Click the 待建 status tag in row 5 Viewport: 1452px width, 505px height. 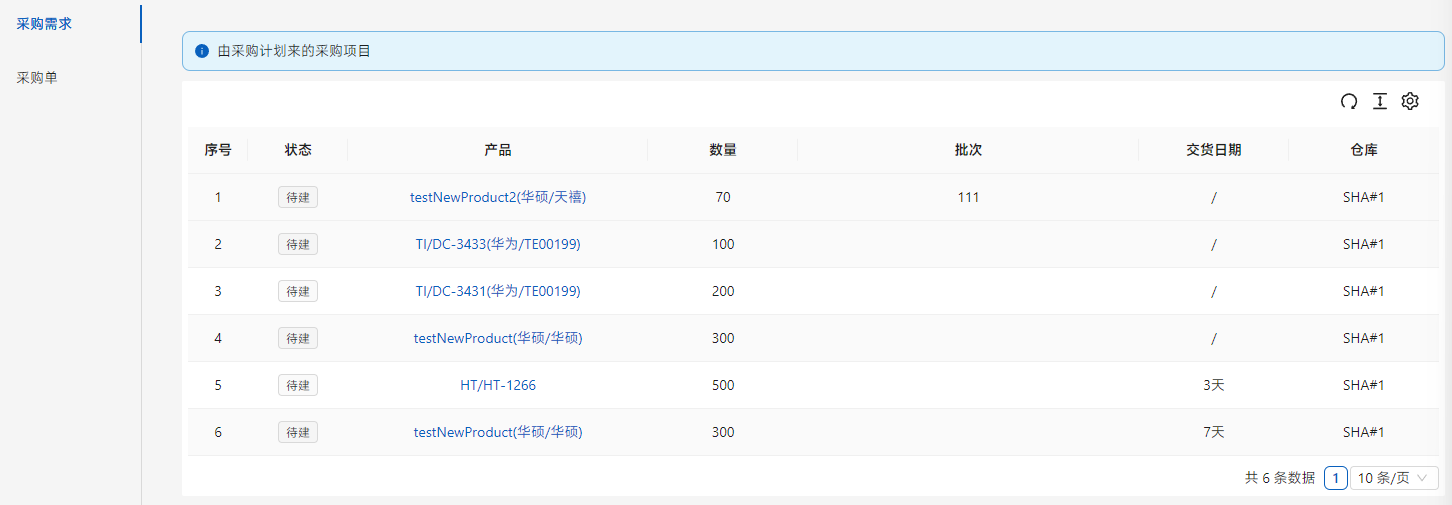point(298,385)
